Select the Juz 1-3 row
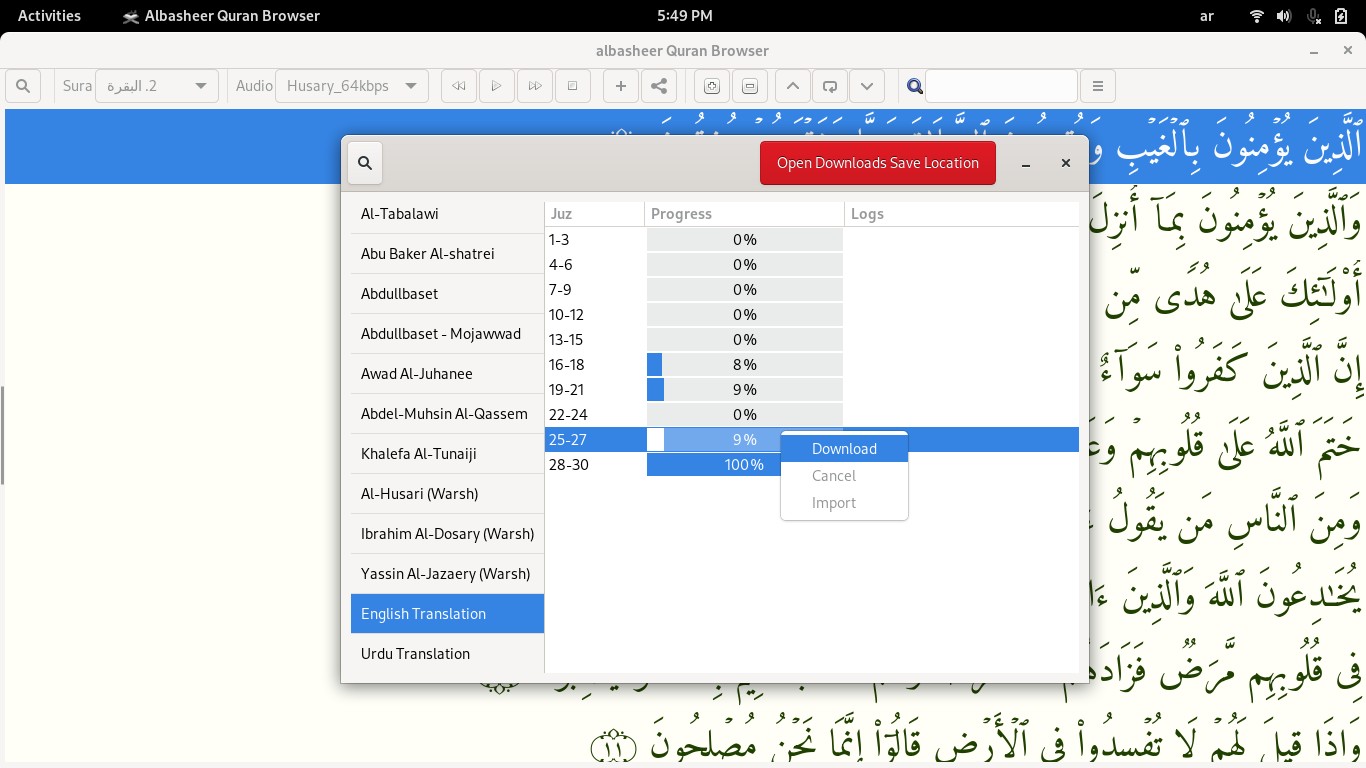Viewport: 1366px width, 768px height. [812, 240]
